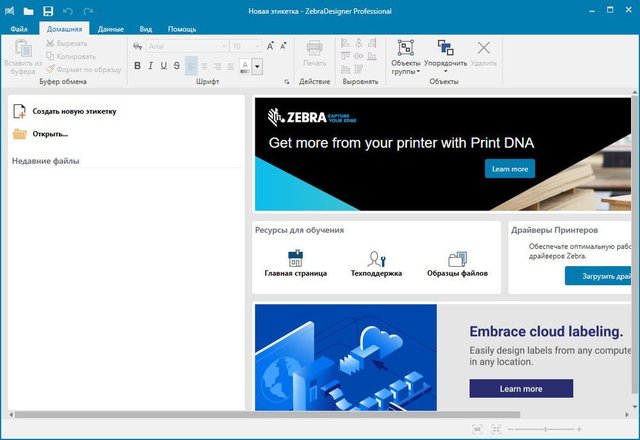Toggle italic text formatting
This screenshot has height=440, width=640.
tap(151, 66)
